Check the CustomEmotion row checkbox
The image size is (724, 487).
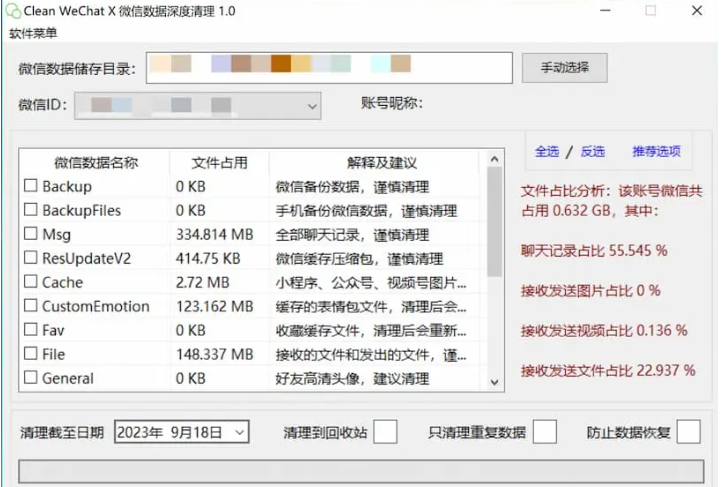(30, 306)
